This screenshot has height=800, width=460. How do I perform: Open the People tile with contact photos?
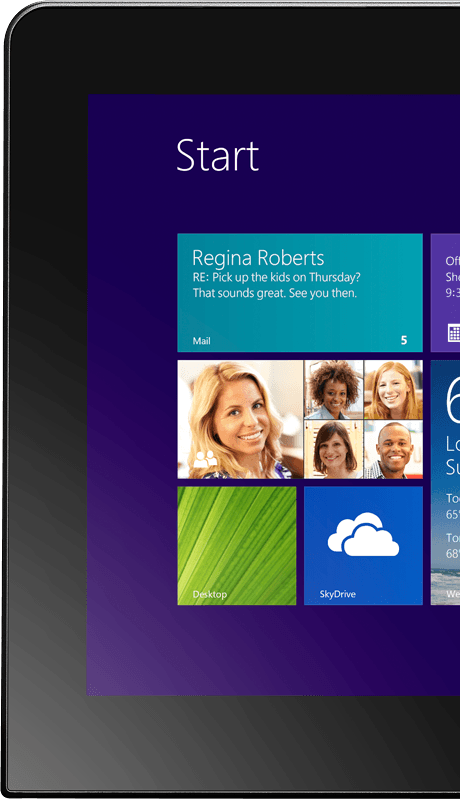click(300, 419)
